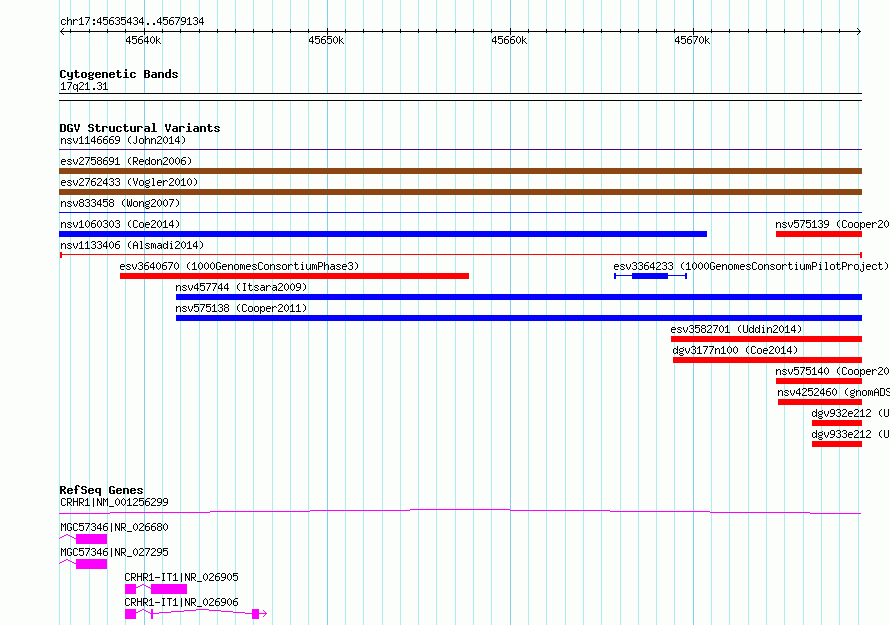Select the red bar under dgv933e212
890x625 pixels.
837,444
